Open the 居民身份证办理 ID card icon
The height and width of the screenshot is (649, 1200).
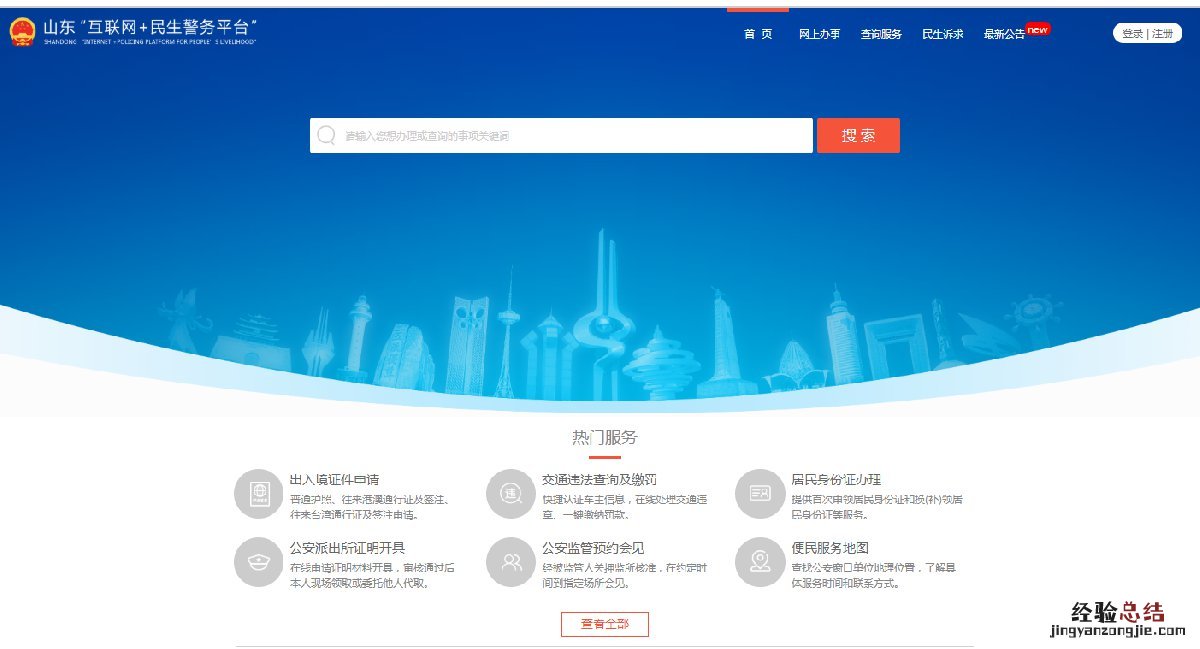click(x=760, y=494)
